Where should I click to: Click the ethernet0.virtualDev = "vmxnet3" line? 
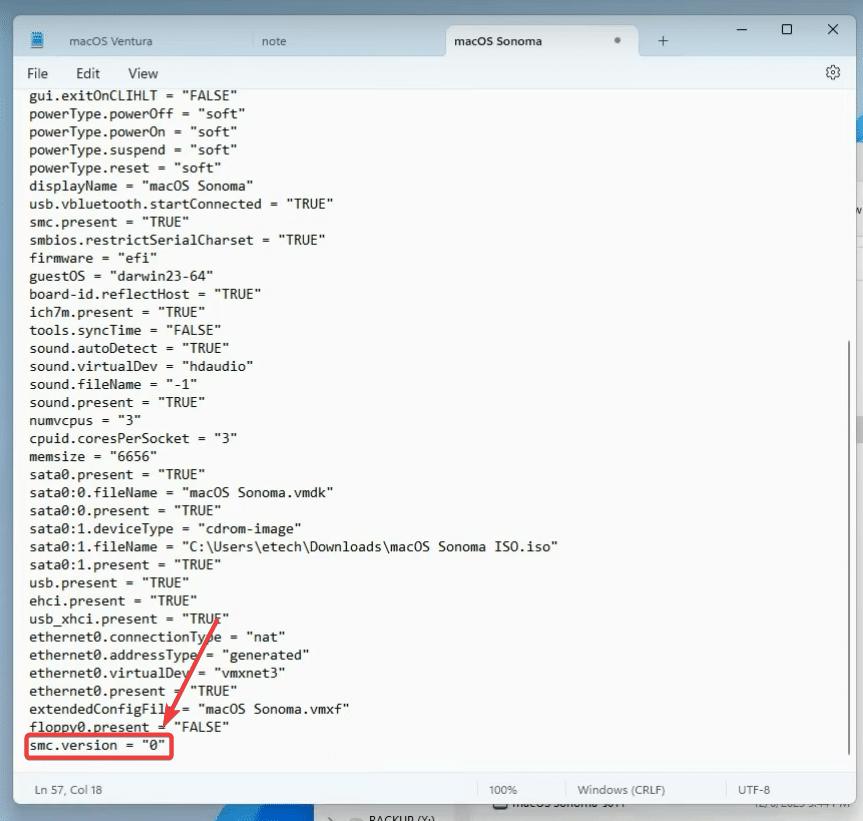pyautogui.click(x=157, y=673)
